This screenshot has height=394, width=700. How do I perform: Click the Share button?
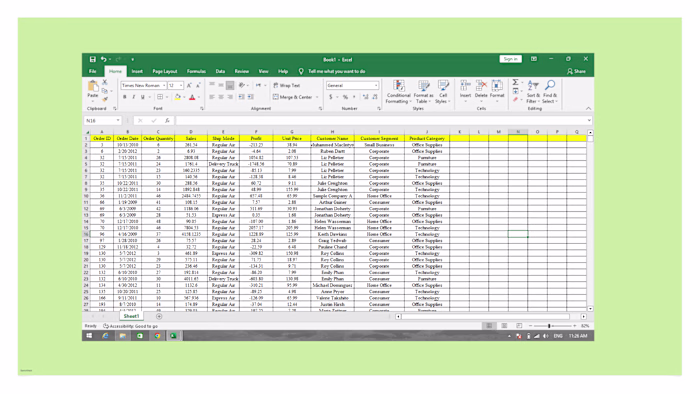(576, 71)
